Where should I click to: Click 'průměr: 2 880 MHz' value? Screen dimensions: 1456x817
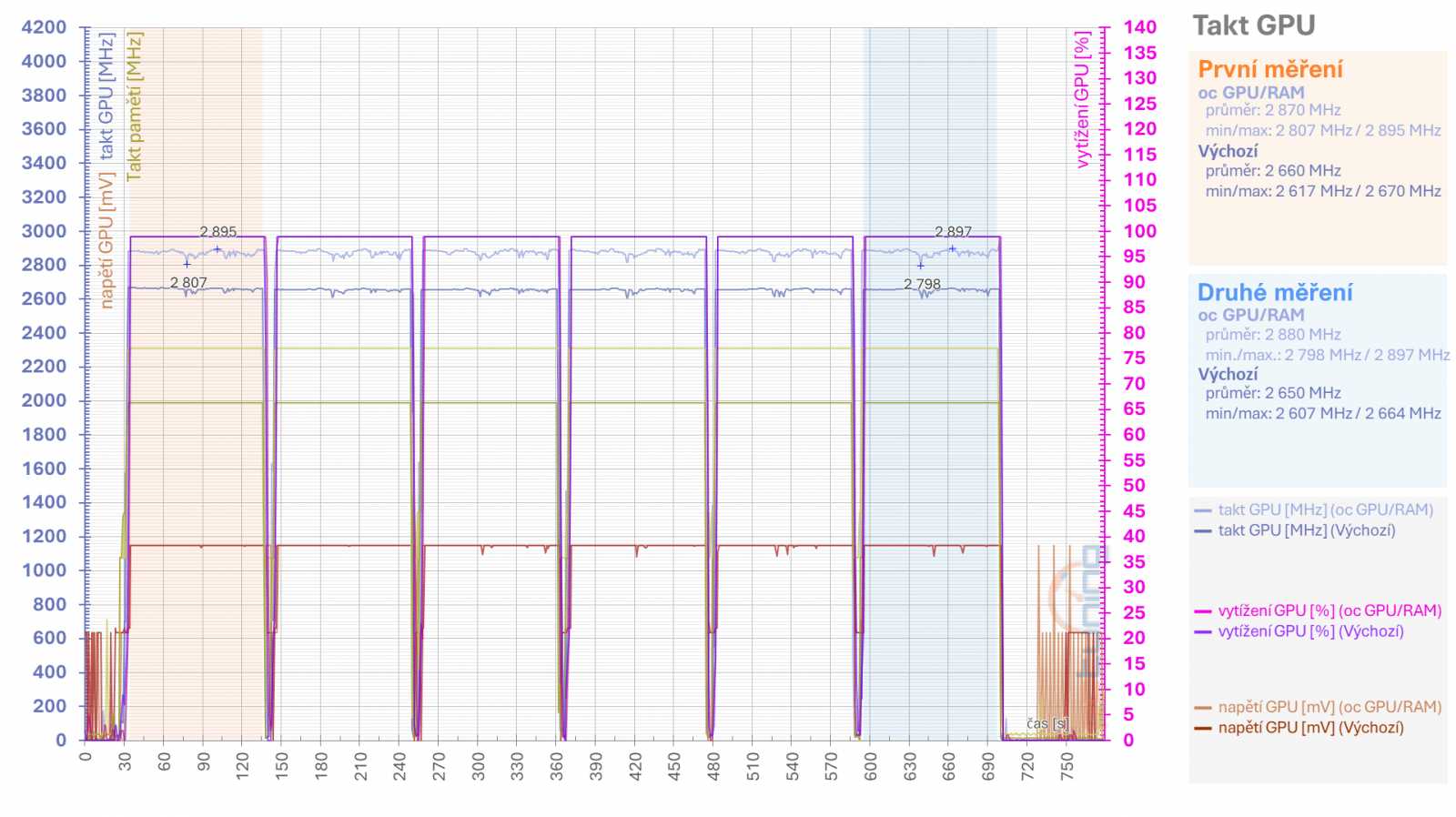pos(1273,335)
